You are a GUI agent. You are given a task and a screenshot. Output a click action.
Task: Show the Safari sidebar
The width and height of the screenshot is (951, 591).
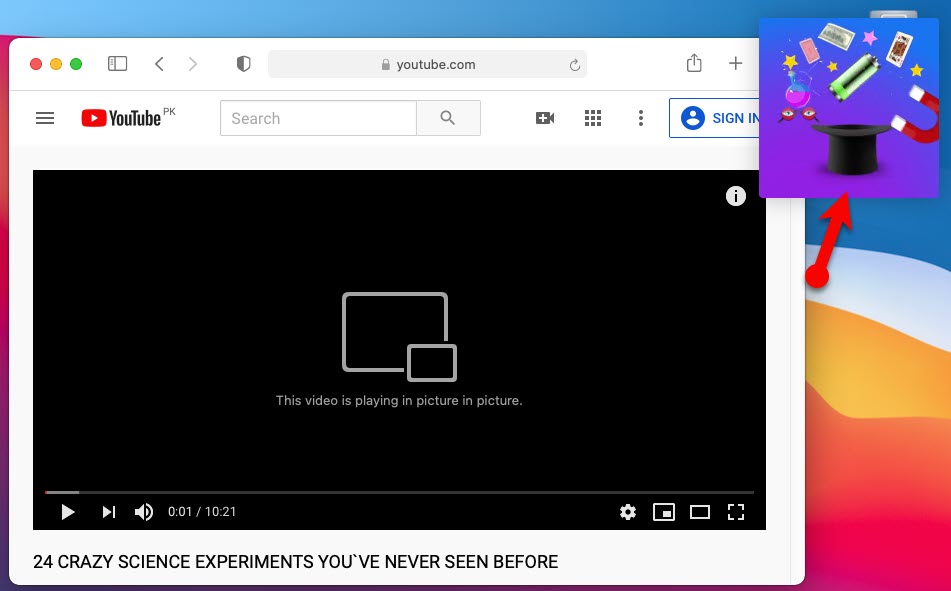[118, 64]
